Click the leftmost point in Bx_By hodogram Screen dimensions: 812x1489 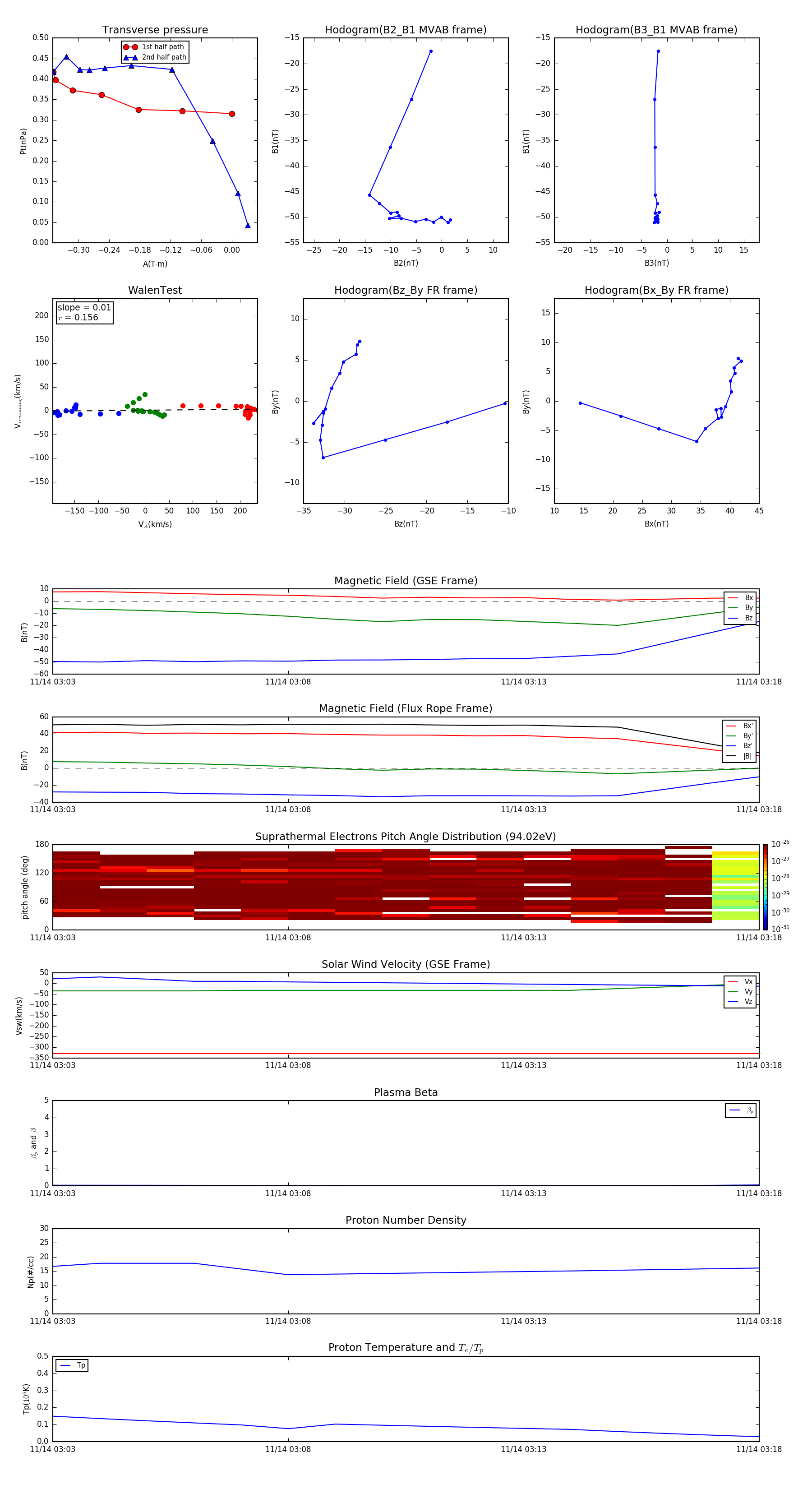[580, 403]
